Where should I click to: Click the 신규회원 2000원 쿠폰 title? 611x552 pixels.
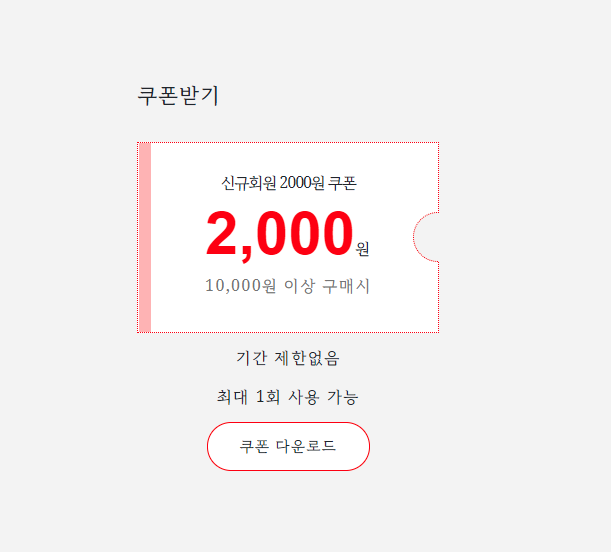click(x=288, y=183)
